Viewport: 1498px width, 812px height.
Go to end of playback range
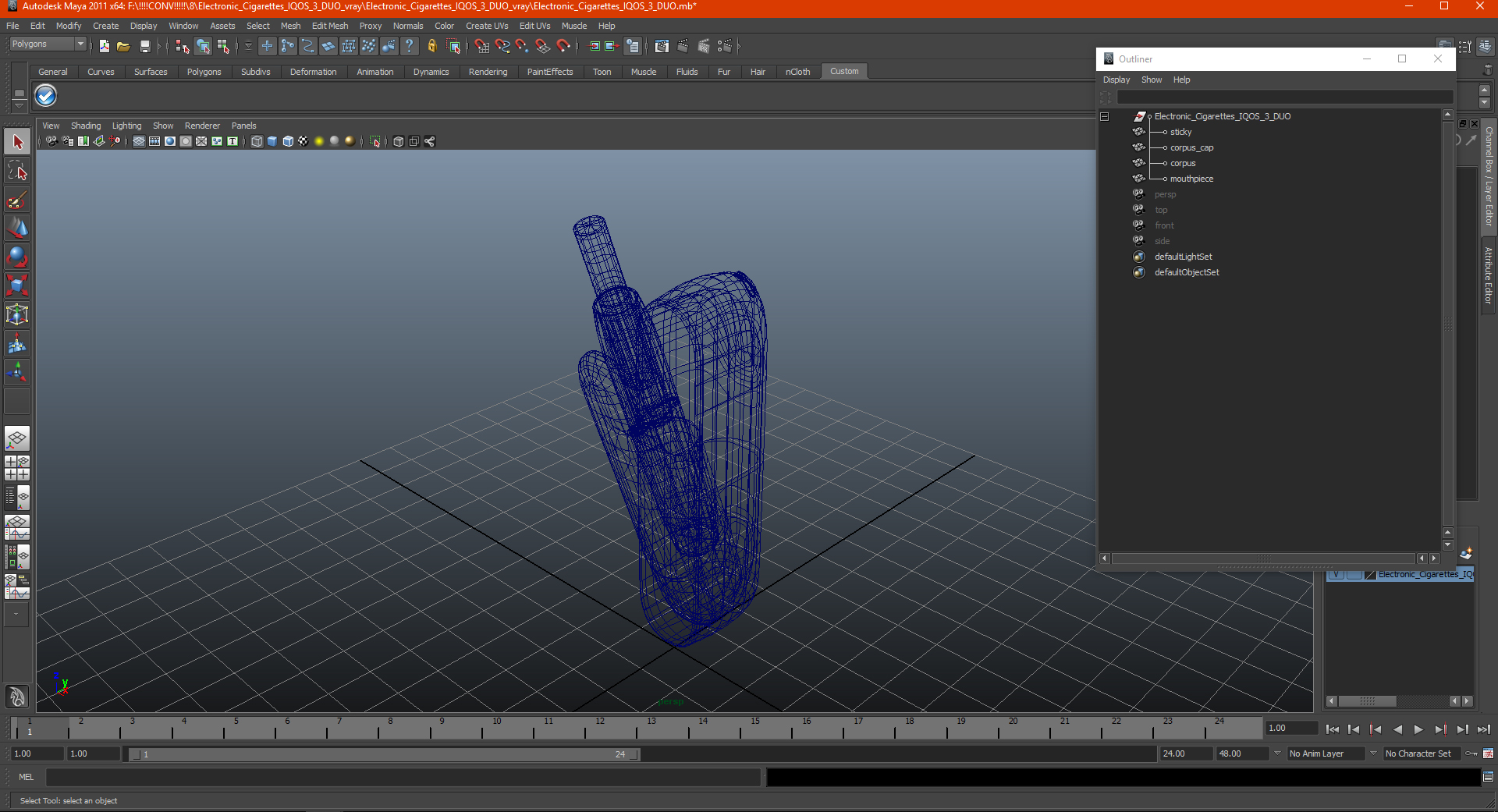pyautogui.click(x=1484, y=729)
